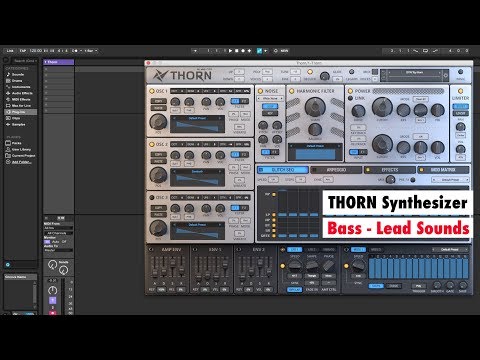Open the Samples browser category
Screen dimensions: 480x360
16,124
